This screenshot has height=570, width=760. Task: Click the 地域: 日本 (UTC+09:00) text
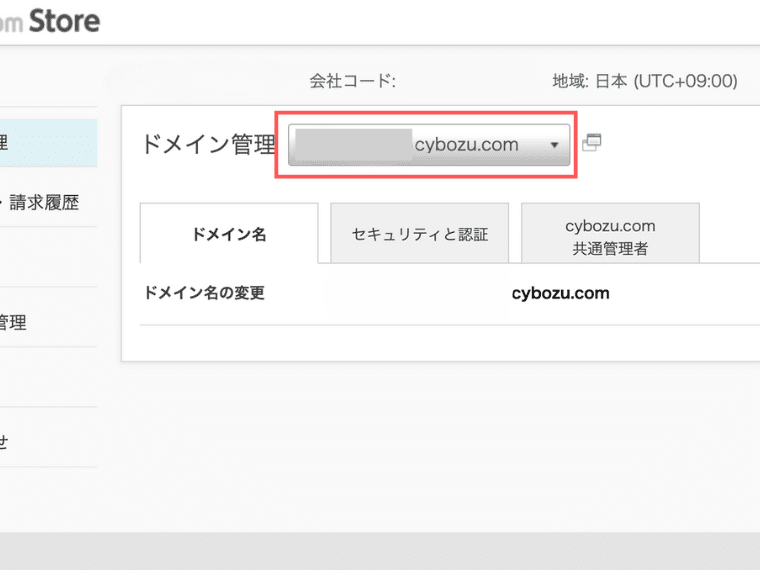[x=645, y=81]
